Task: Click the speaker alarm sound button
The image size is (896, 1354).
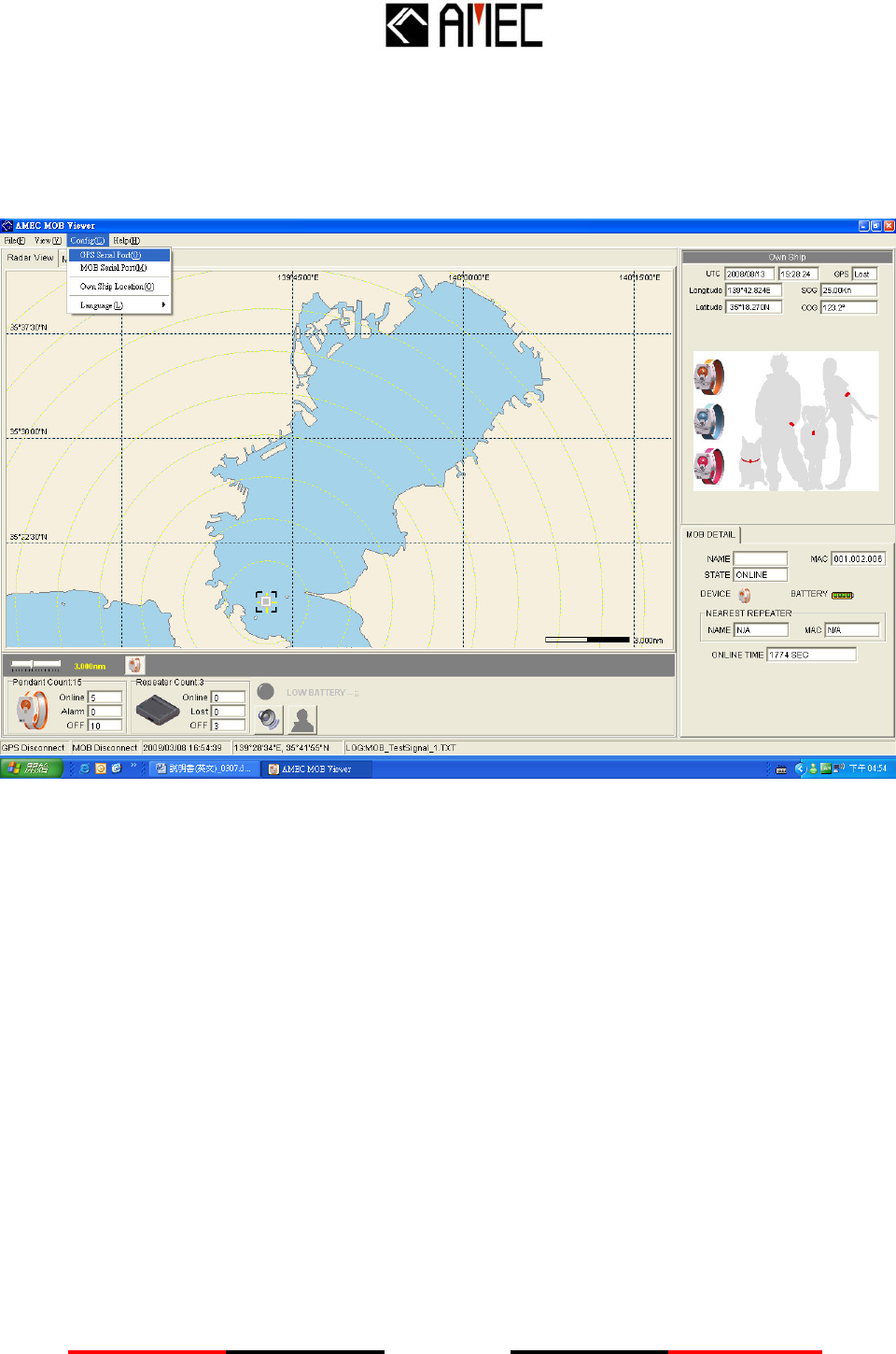Action: (269, 719)
